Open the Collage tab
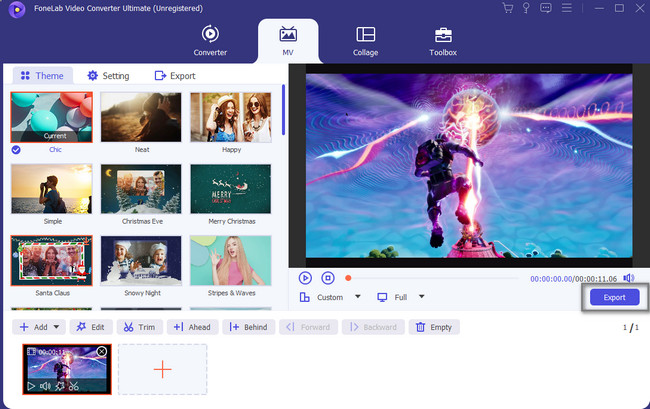Viewport: 650px width, 409px height. tap(365, 41)
